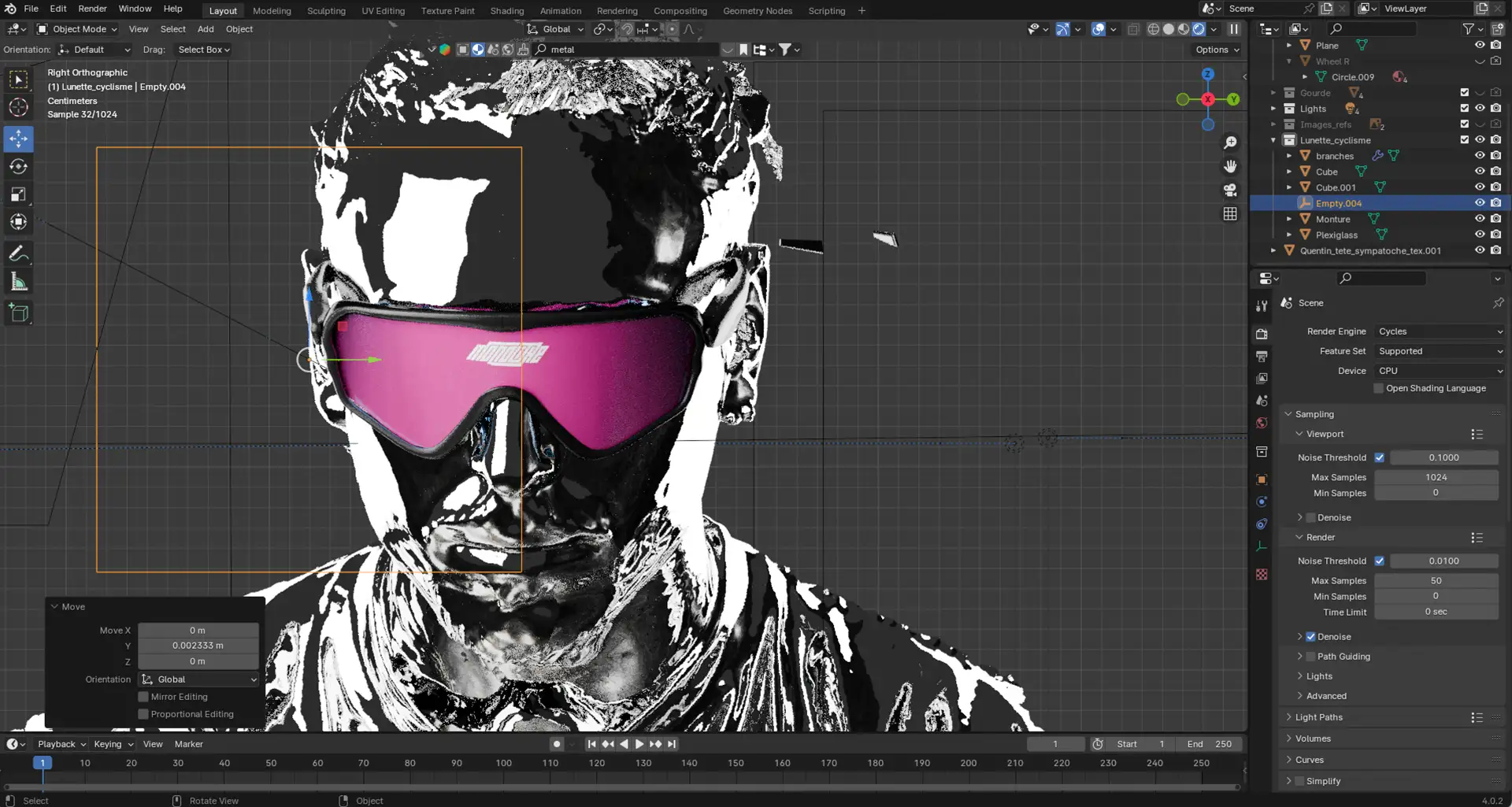
Task: Select the Rotate tool
Action: (19, 167)
